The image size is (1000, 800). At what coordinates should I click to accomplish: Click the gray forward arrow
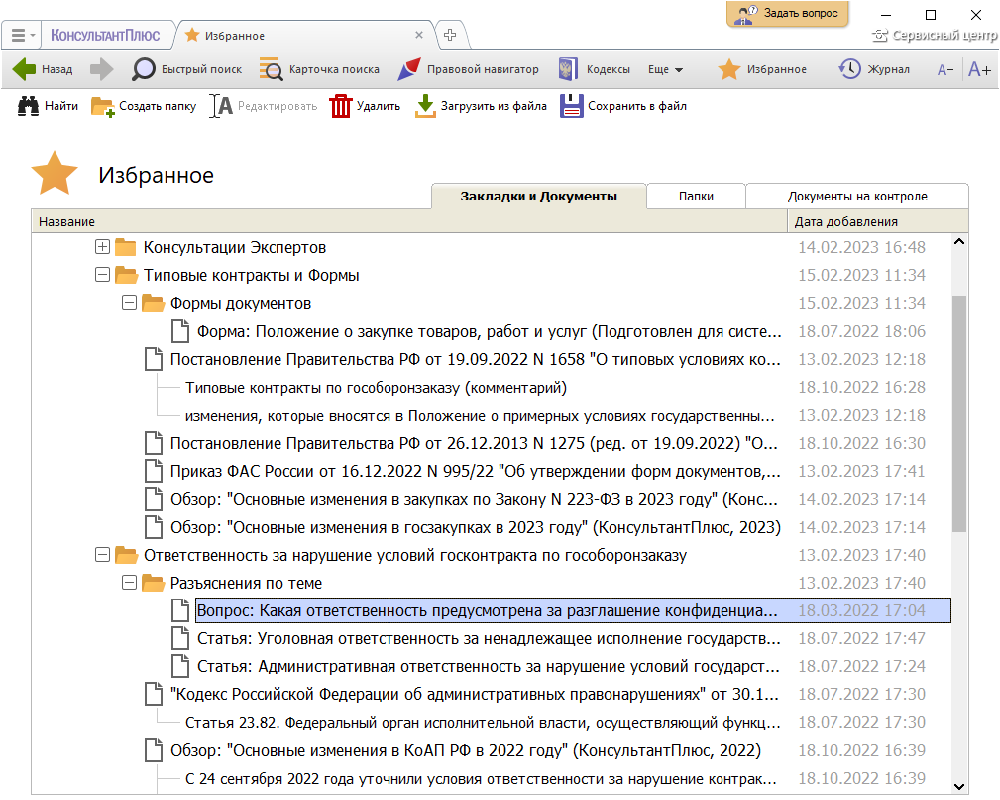(x=101, y=69)
